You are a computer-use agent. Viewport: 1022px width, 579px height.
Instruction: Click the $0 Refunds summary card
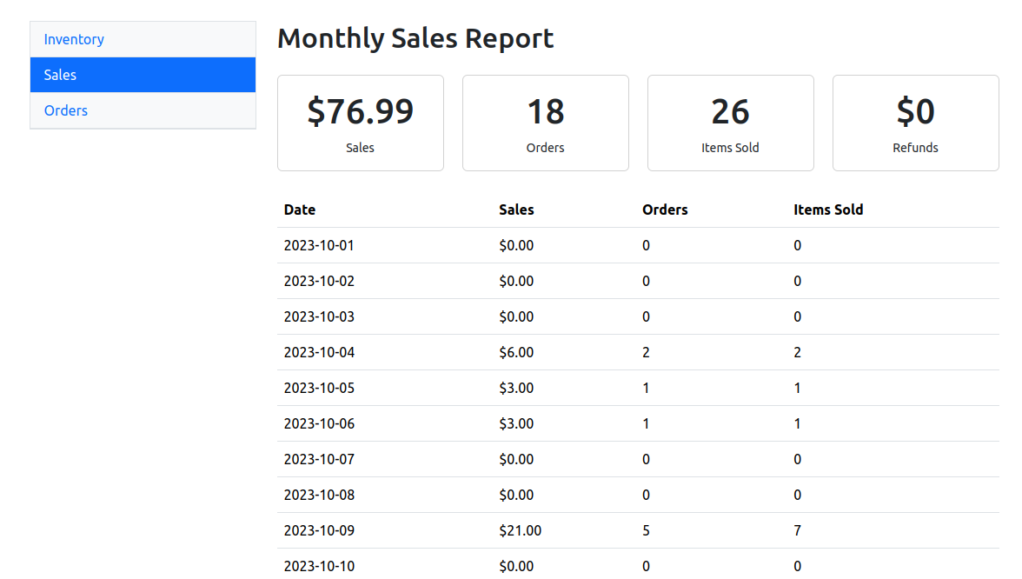(915, 123)
